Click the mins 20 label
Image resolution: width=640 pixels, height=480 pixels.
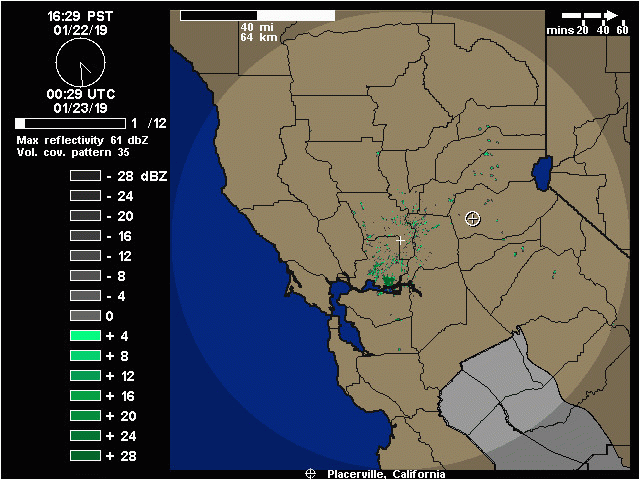567,30
